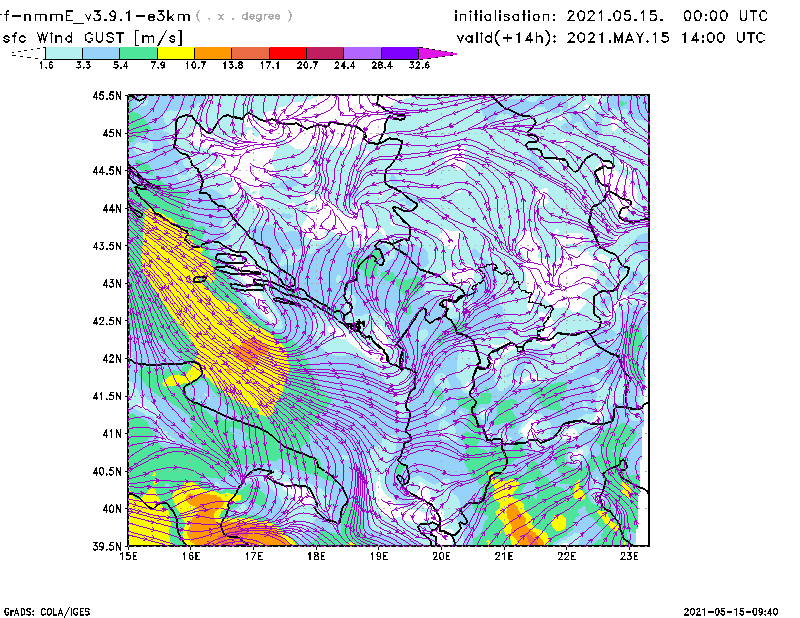Click the yellow 7.9–10.7 legend swatch
The width and height of the screenshot is (800, 618).
(x=176, y=53)
